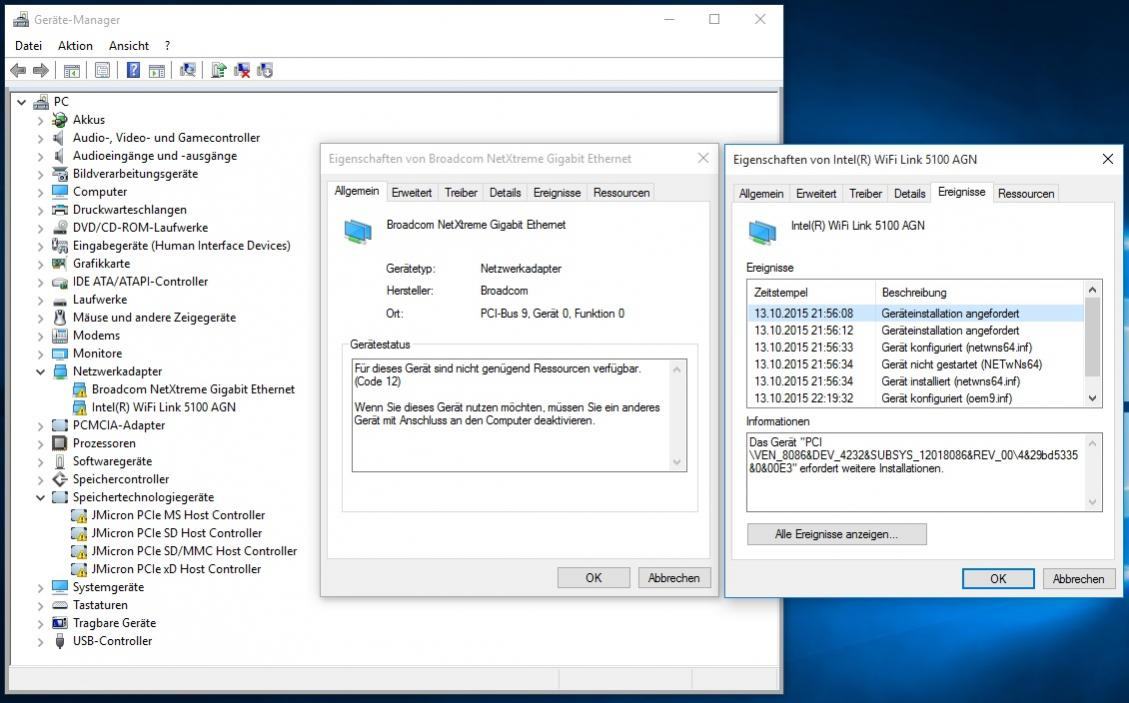Click Alle Ereignisse anzeigen button
This screenshot has width=1129, height=703.
click(837, 534)
